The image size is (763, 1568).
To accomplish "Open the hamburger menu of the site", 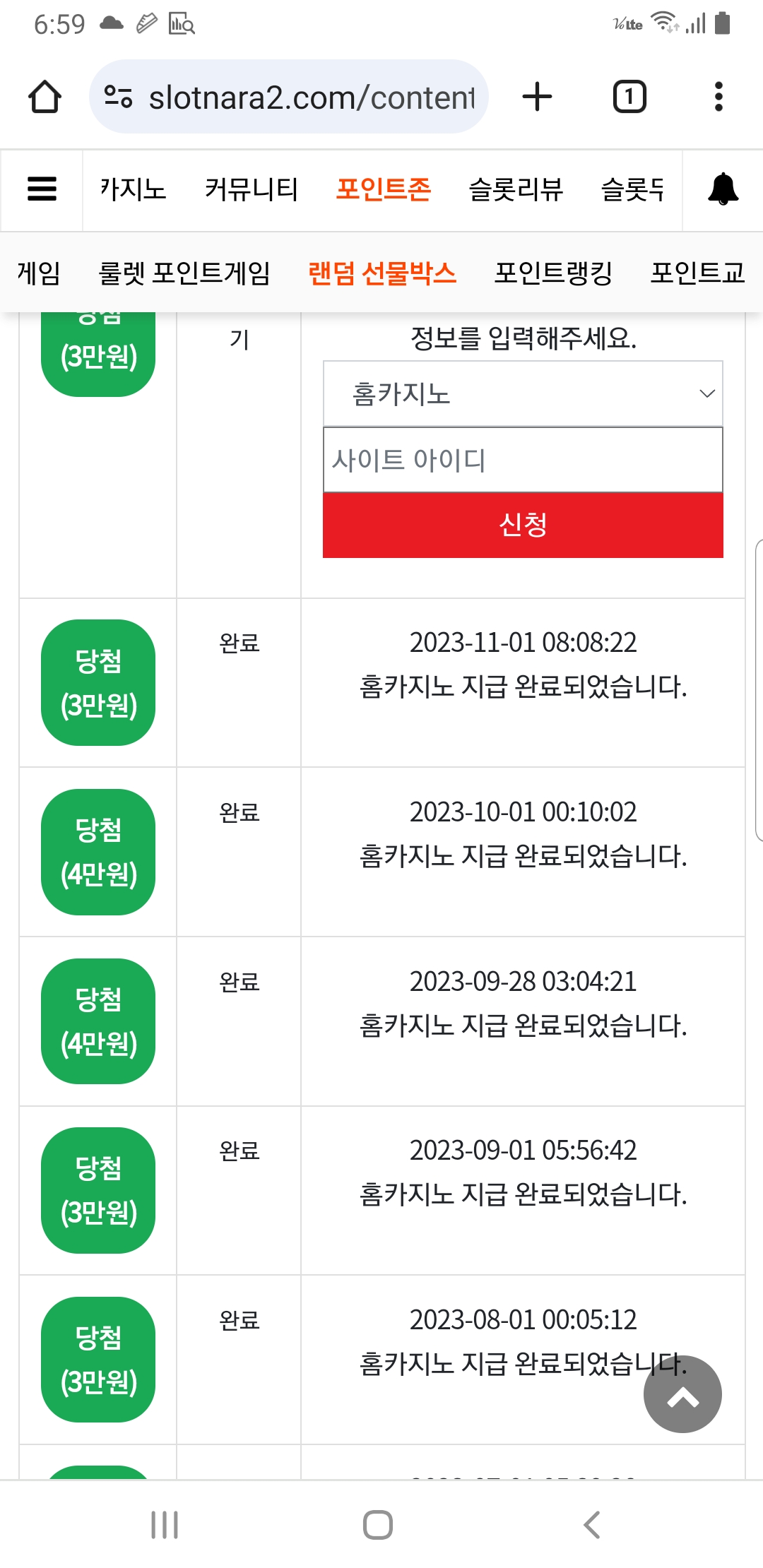I will (42, 189).
